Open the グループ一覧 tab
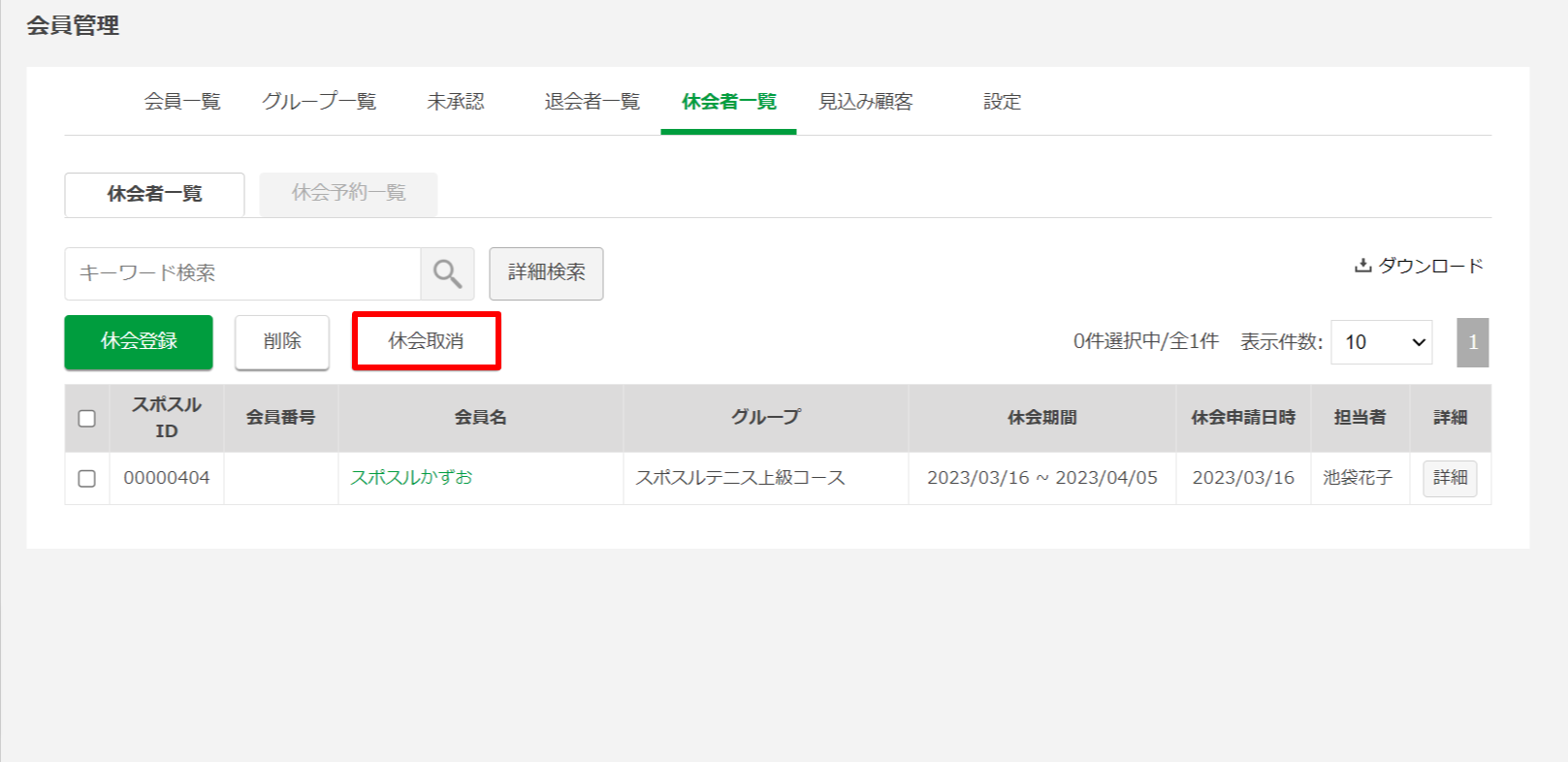This screenshot has height=762, width=1568. tap(319, 102)
